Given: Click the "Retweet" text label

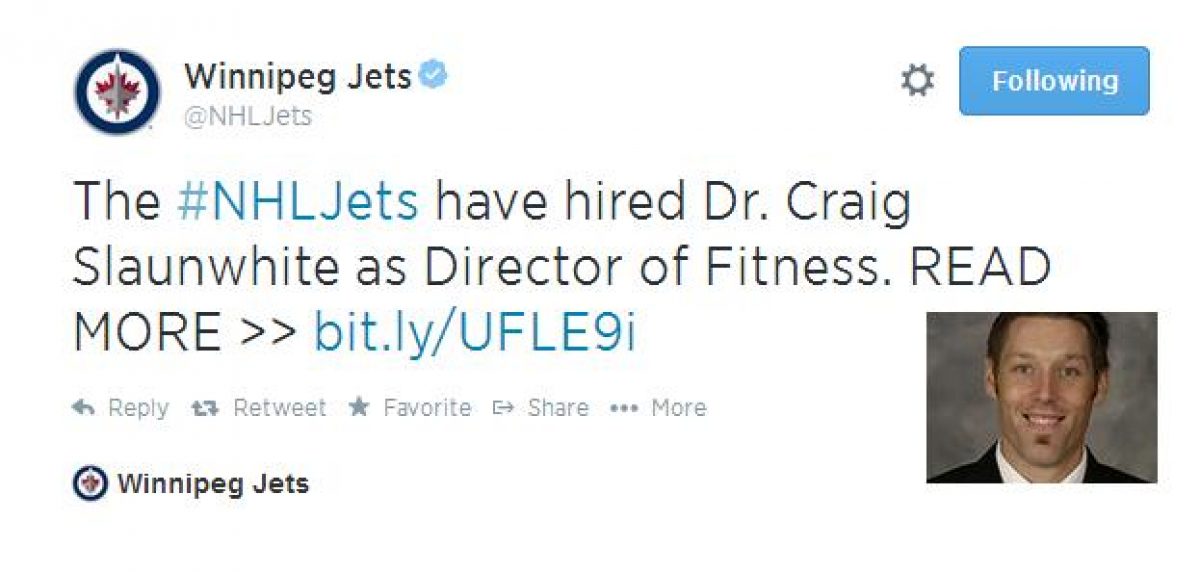Looking at the screenshot, I should point(279,408).
